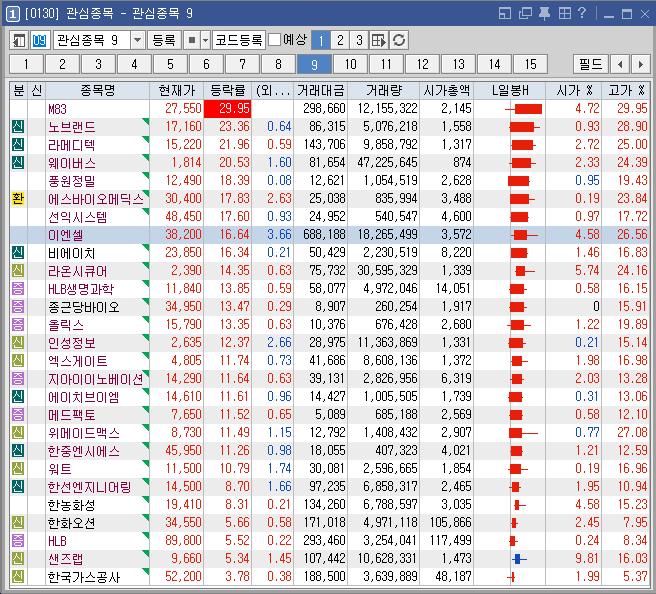Click the 신 badge on 한화오션 row
This screenshot has height=594, width=656.
coord(18,522)
